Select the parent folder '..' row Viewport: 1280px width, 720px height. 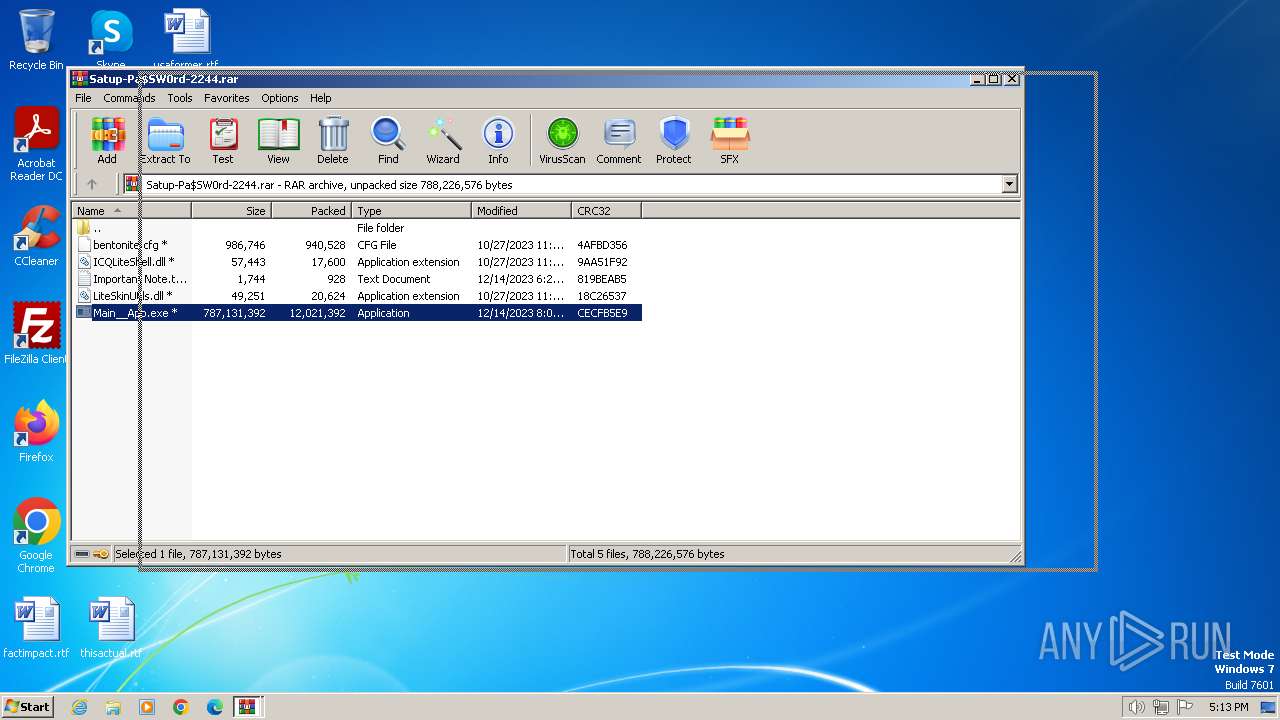[x=357, y=228]
